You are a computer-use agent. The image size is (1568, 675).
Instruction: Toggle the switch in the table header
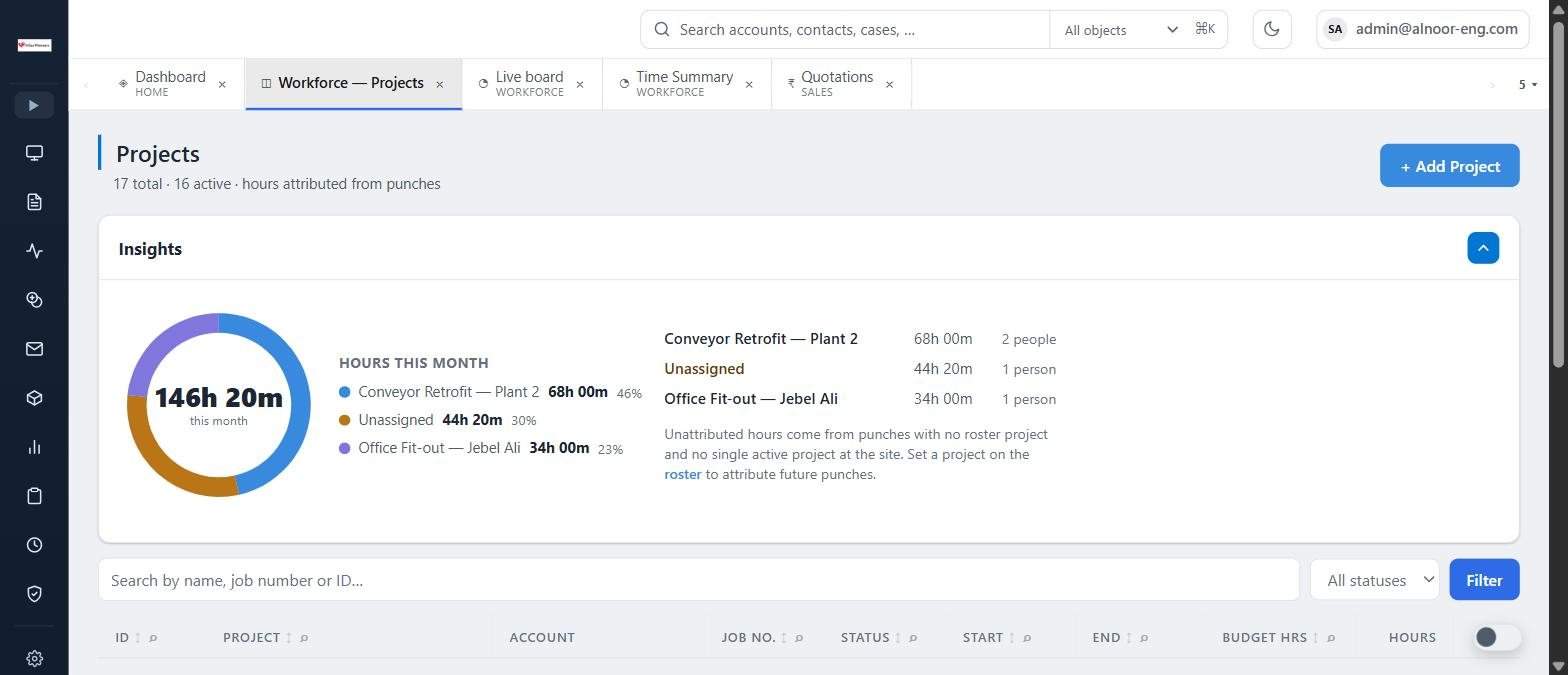point(1497,637)
